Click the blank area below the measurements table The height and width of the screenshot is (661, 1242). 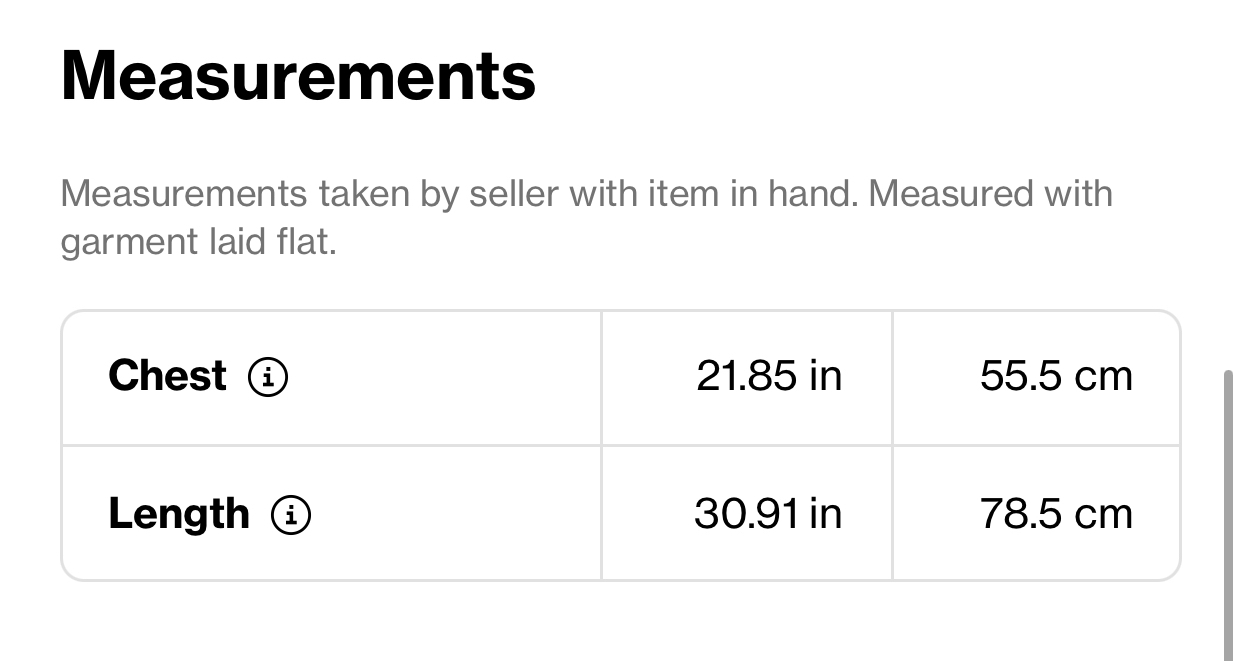(x=620, y=622)
